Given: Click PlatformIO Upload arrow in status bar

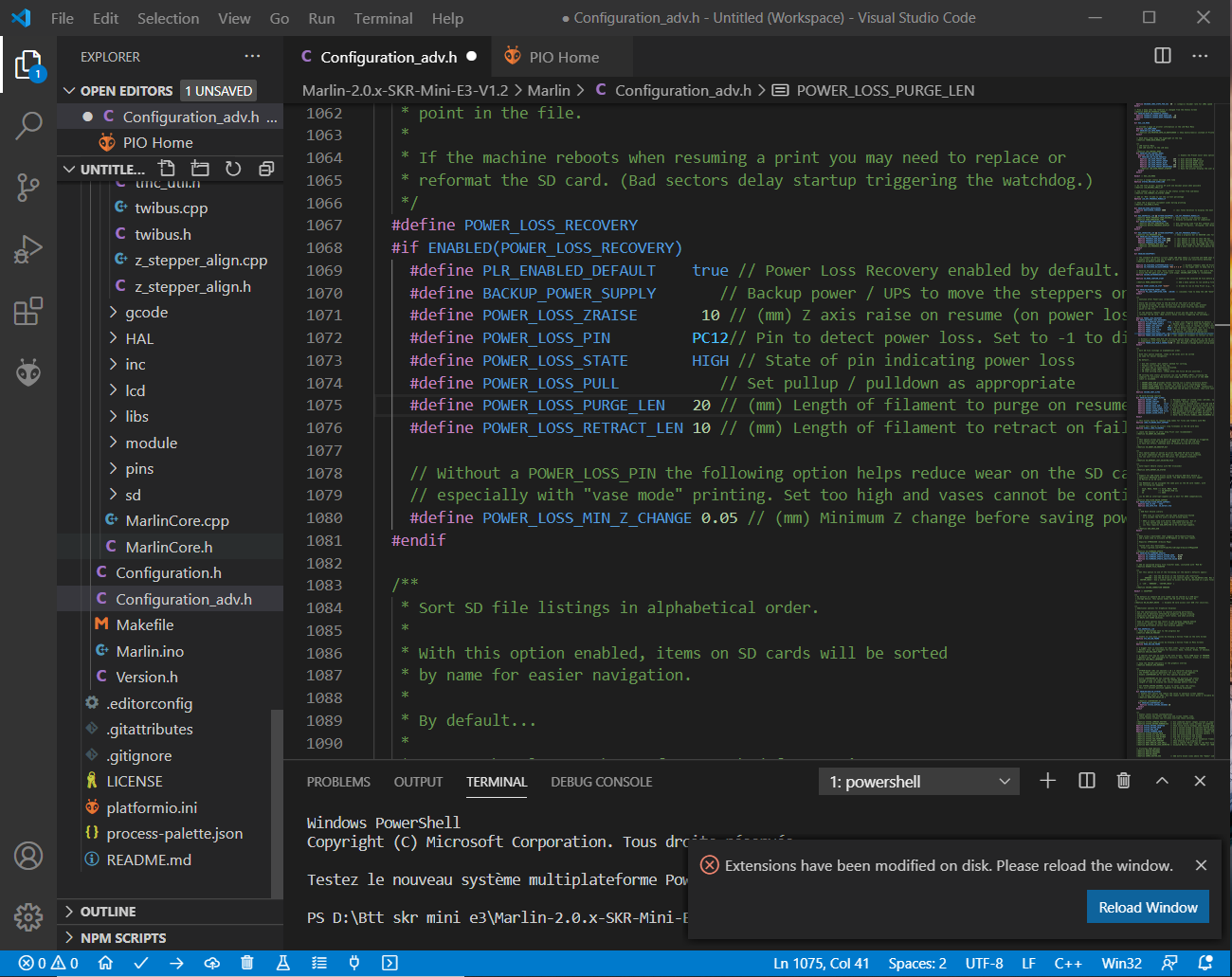Looking at the screenshot, I should point(176,963).
